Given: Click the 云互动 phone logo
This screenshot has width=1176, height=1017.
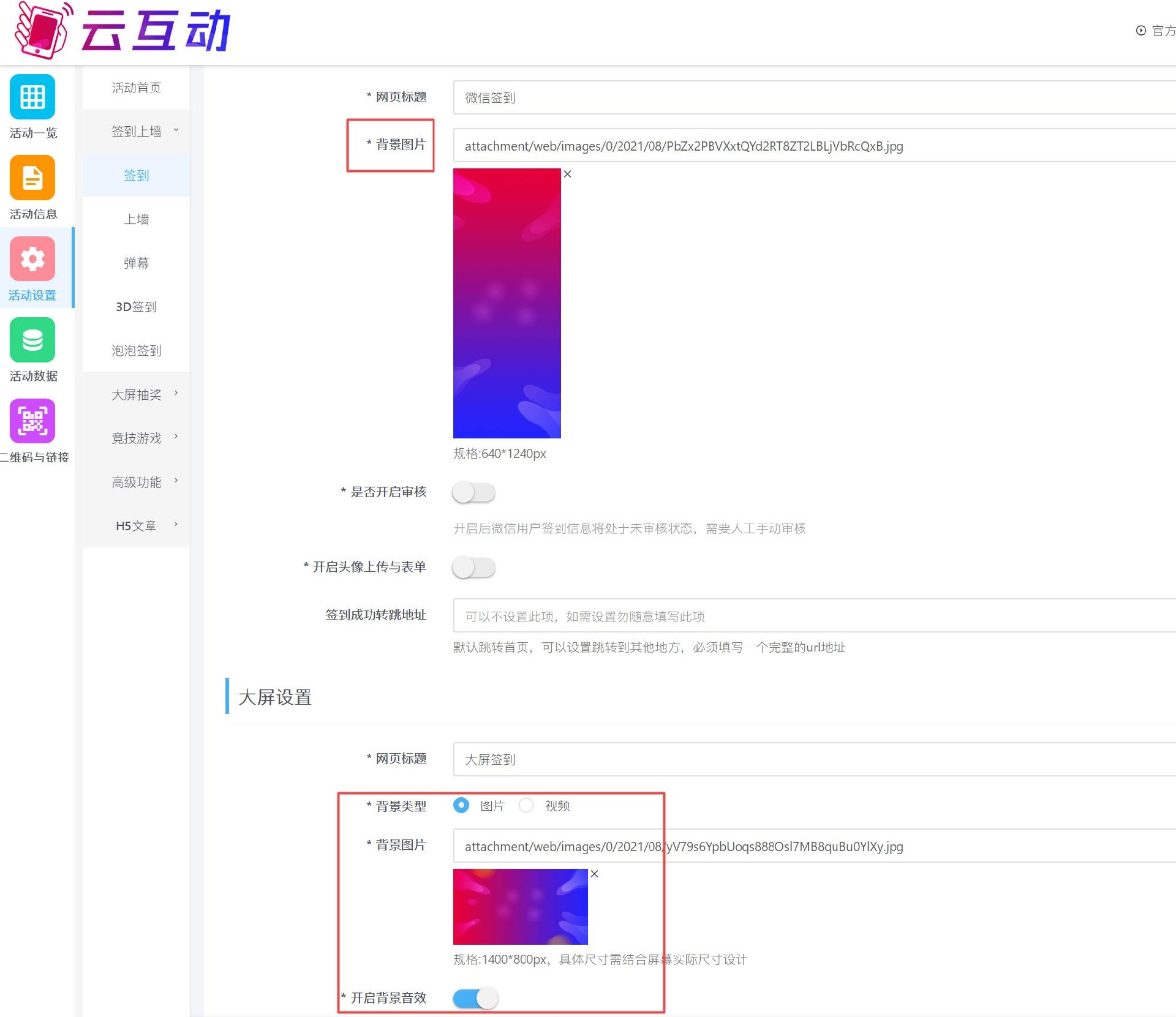Looking at the screenshot, I should [x=43, y=31].
